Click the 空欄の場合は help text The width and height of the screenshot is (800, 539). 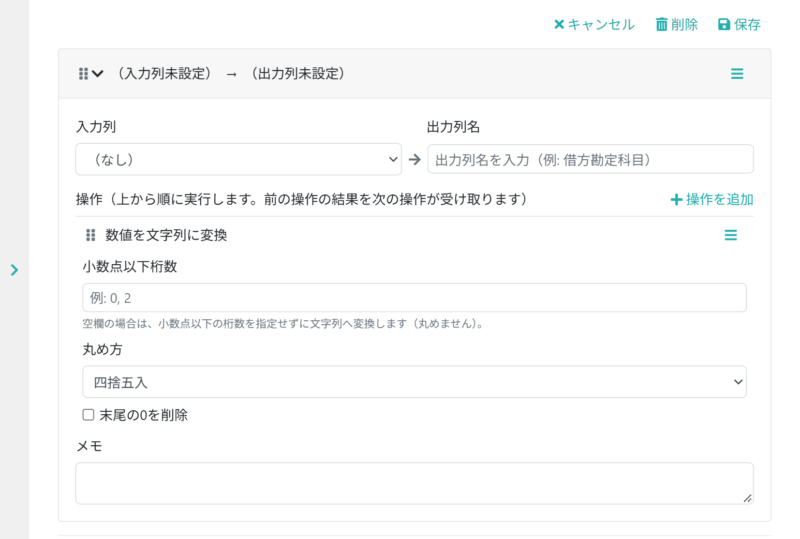(283, 324)
